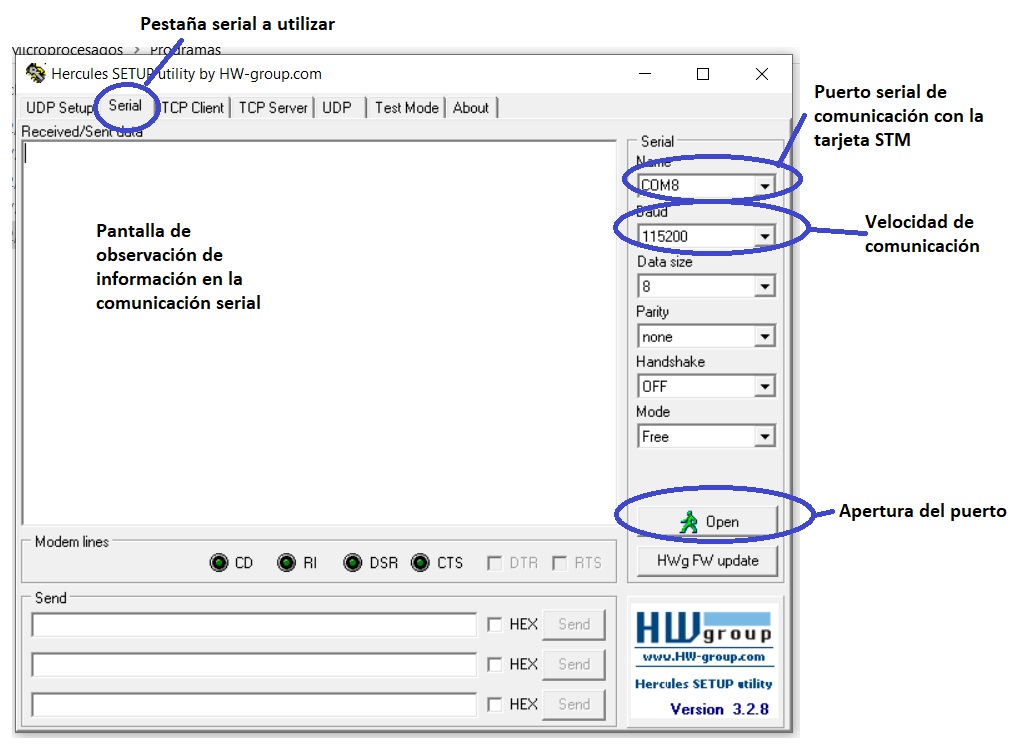Click the CTS modem line indicator
The image size is (1026, 754).
coord(420,563)
